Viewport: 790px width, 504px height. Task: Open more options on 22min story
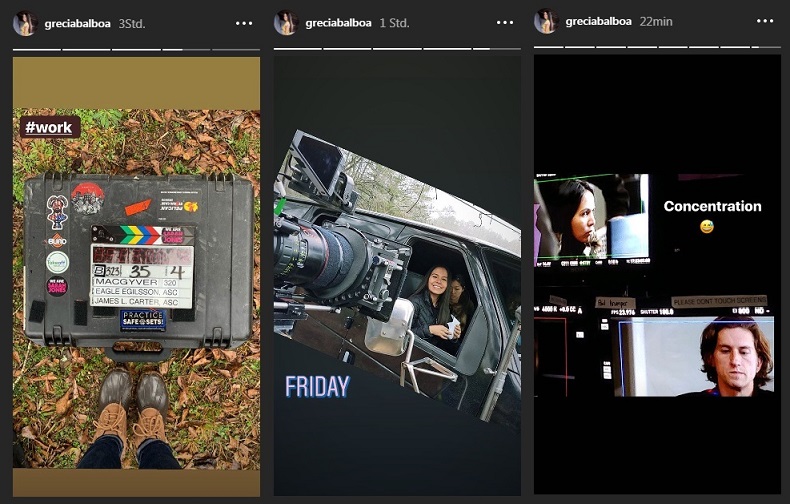(765, 21)
